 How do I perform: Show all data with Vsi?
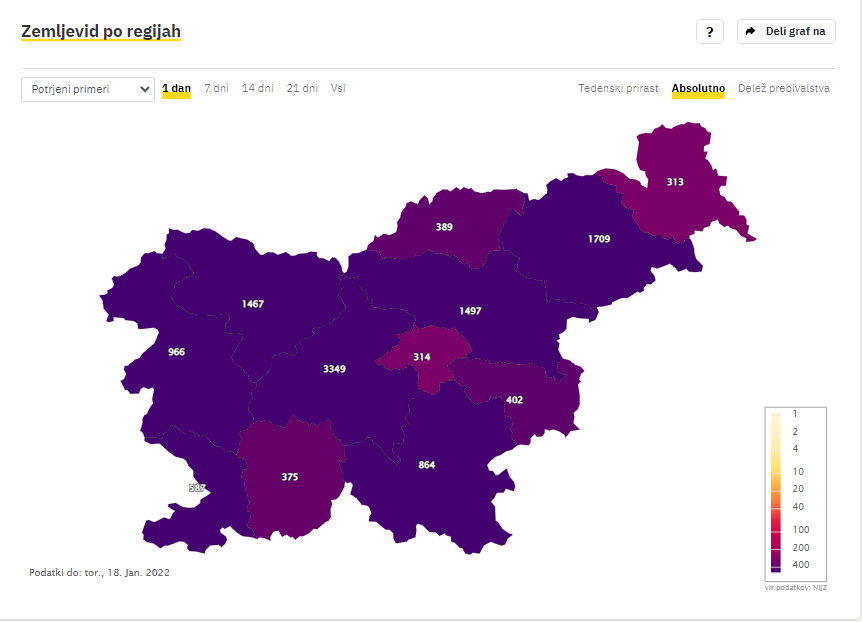(338, 89)
